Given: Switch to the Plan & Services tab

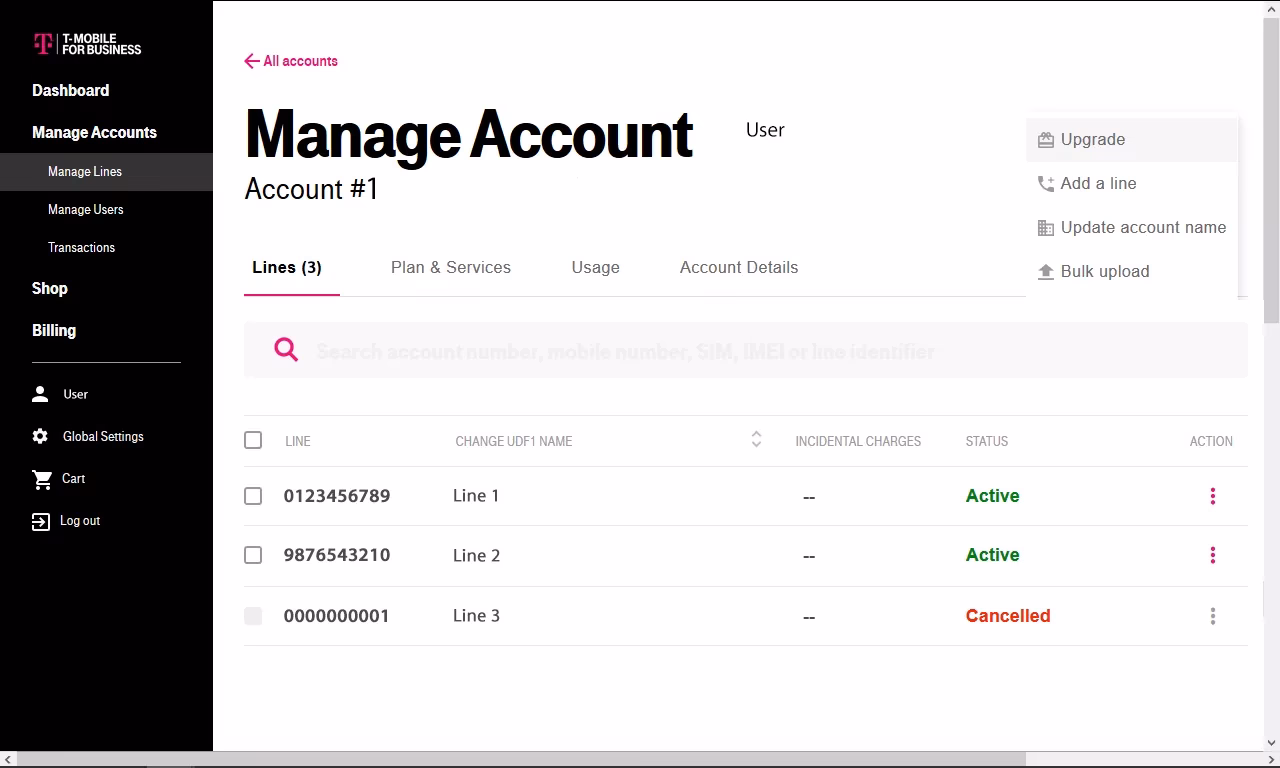Looking at the screenshot, I should [x=450, y=267].
